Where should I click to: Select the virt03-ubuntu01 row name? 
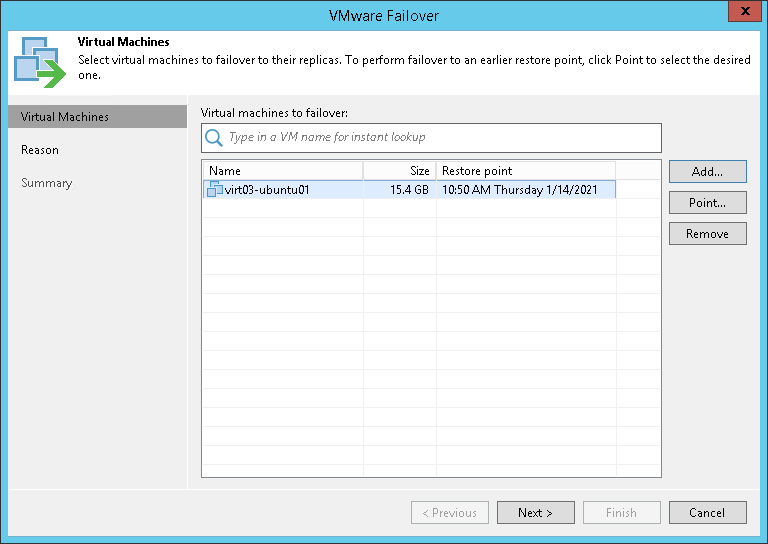click(267, 189)
